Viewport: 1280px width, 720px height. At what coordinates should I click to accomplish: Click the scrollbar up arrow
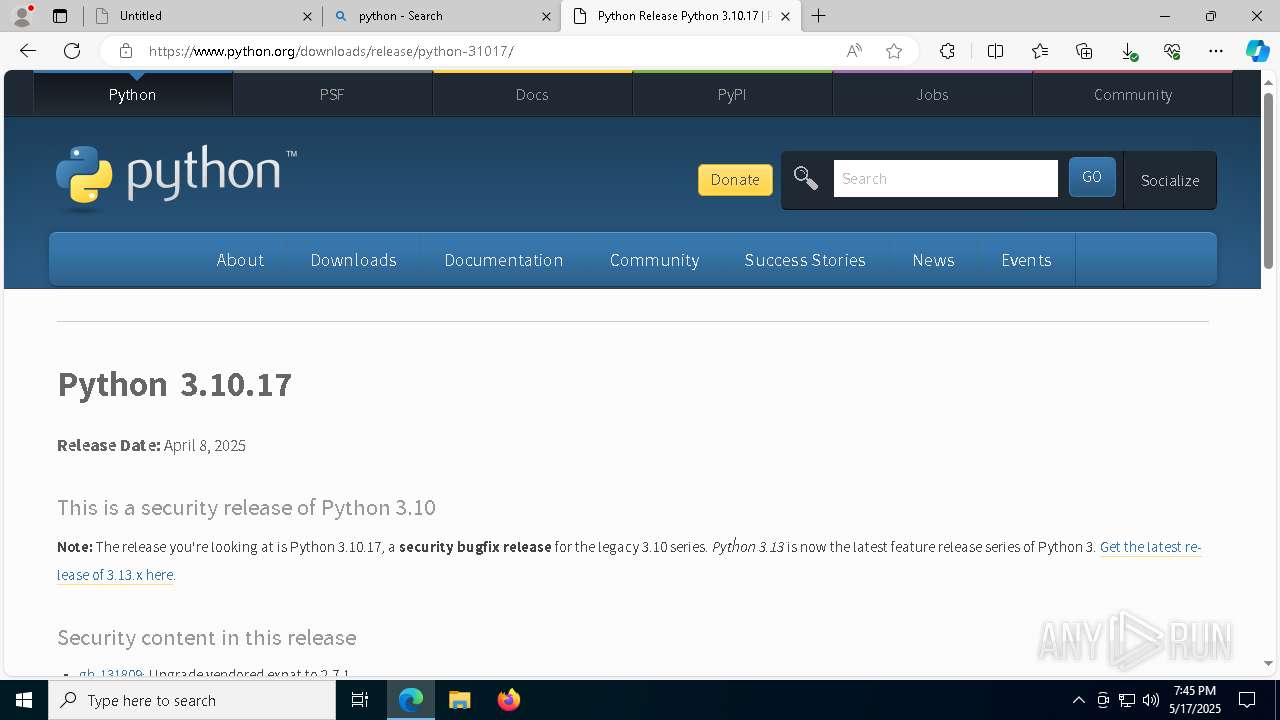pyautogui.click(x=1268, y=82)
